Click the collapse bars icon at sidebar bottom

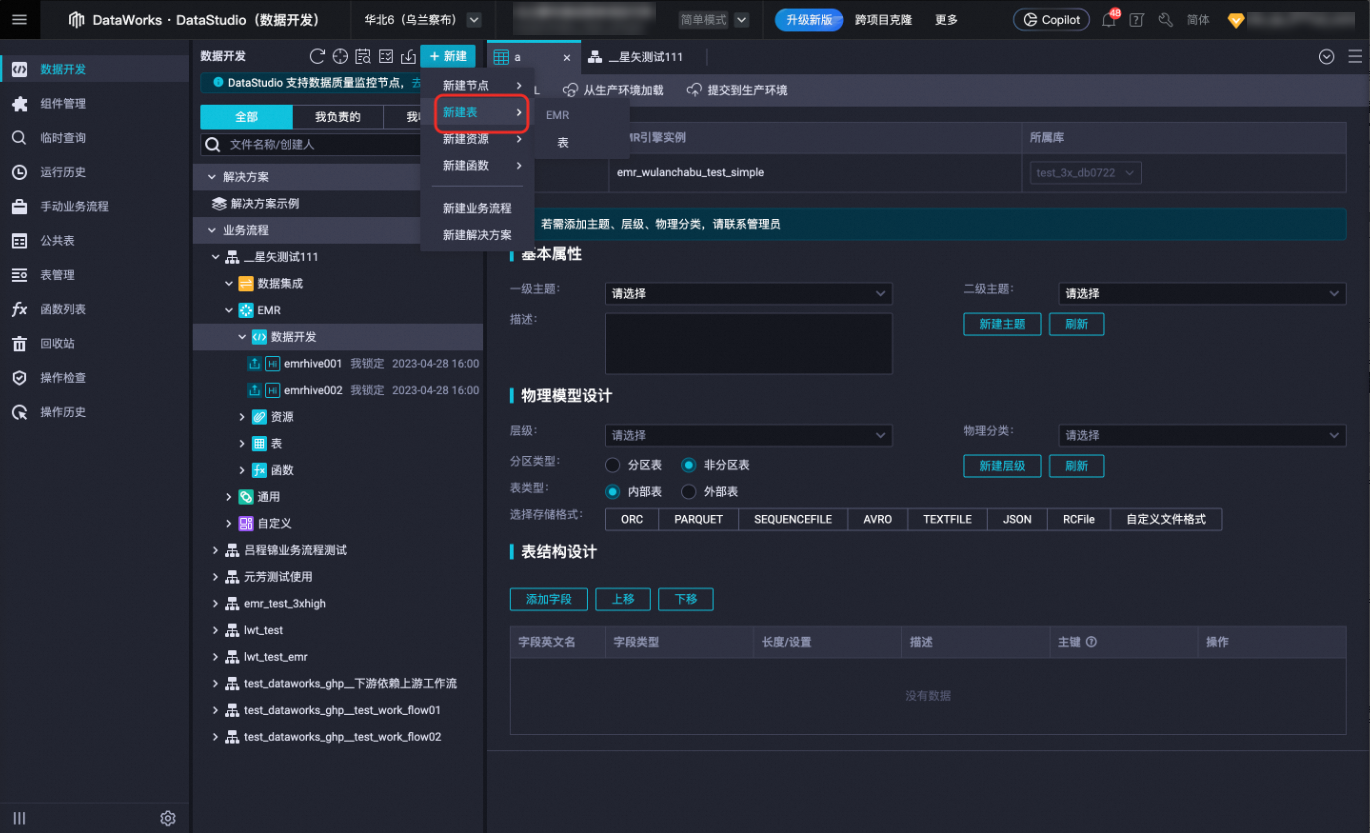(x=19, y=818)
